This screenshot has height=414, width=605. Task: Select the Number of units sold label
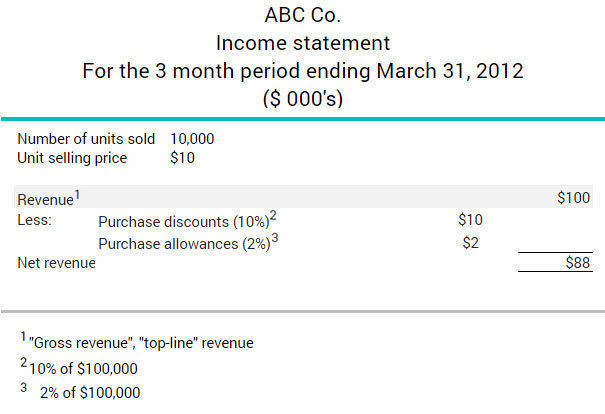(86, 139)
